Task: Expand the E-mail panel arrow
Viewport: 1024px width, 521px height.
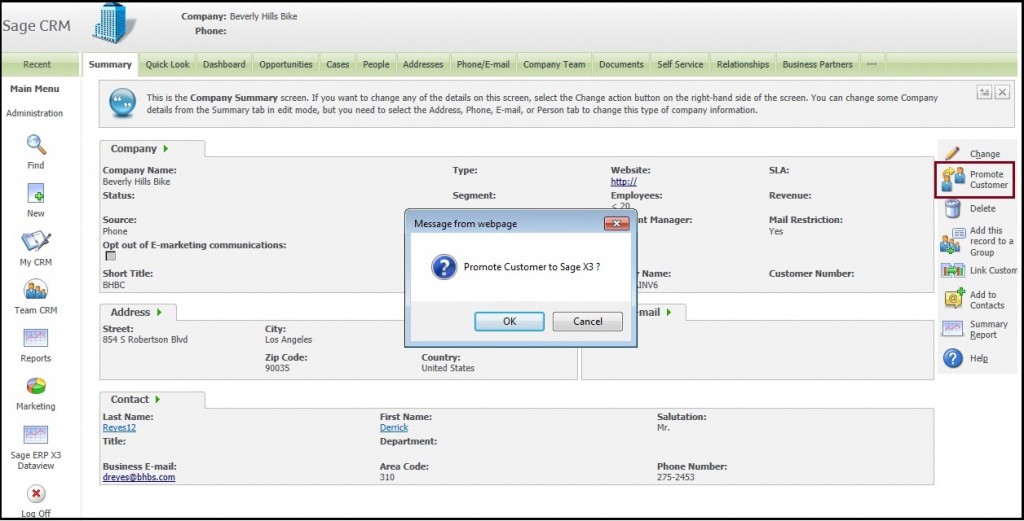Action: 668,312
